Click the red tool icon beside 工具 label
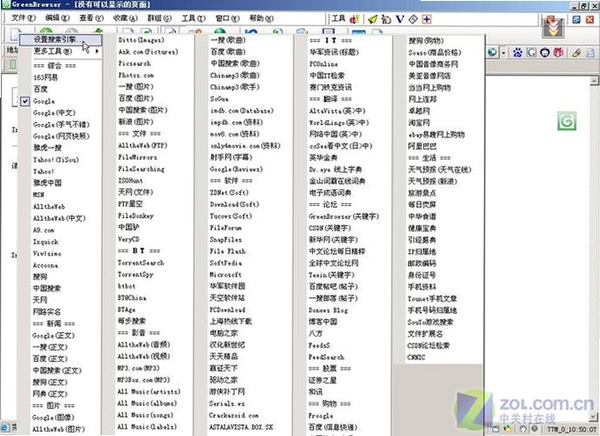 (354, 18)
